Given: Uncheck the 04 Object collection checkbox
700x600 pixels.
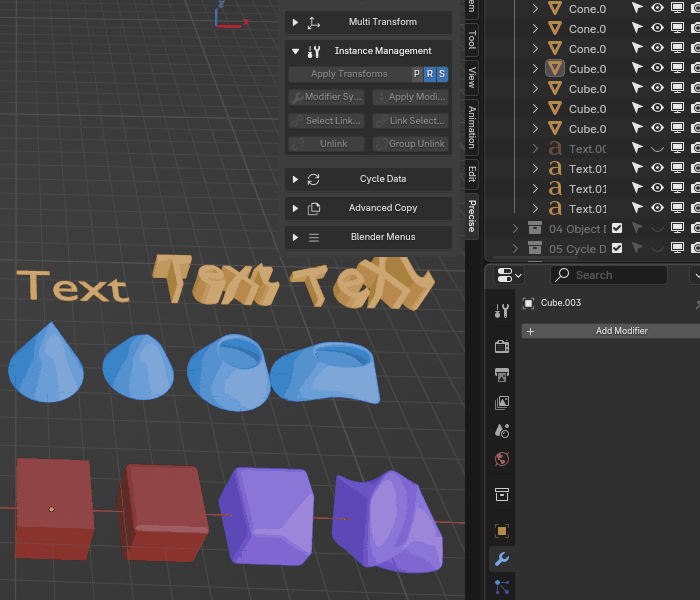Looking at the screenshot, I should (617, 228).
